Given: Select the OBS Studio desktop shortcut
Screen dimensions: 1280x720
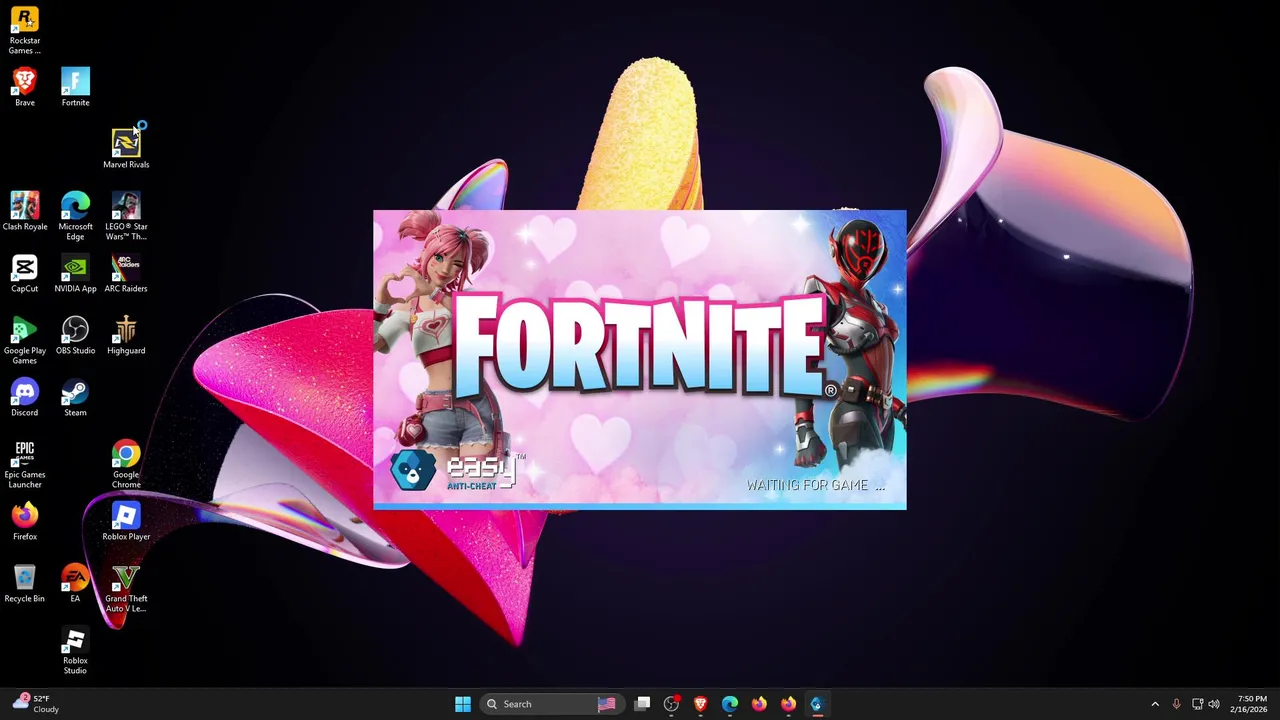Looking at the screenshot, I should pos(75,335).
